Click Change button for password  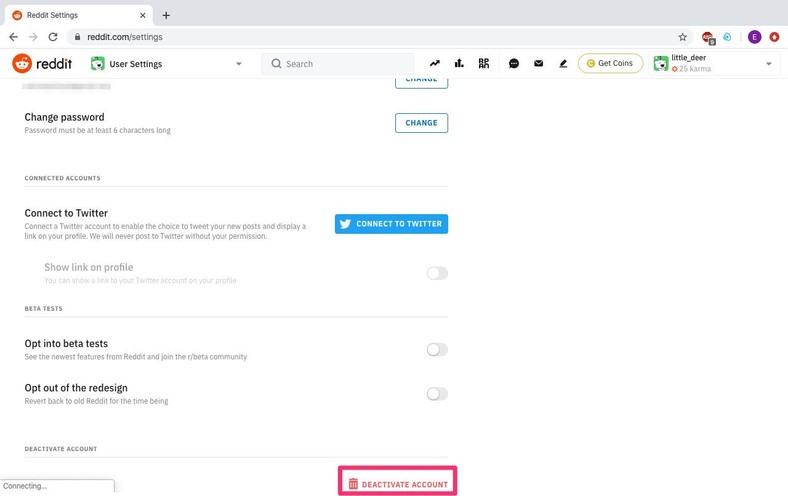421,123
